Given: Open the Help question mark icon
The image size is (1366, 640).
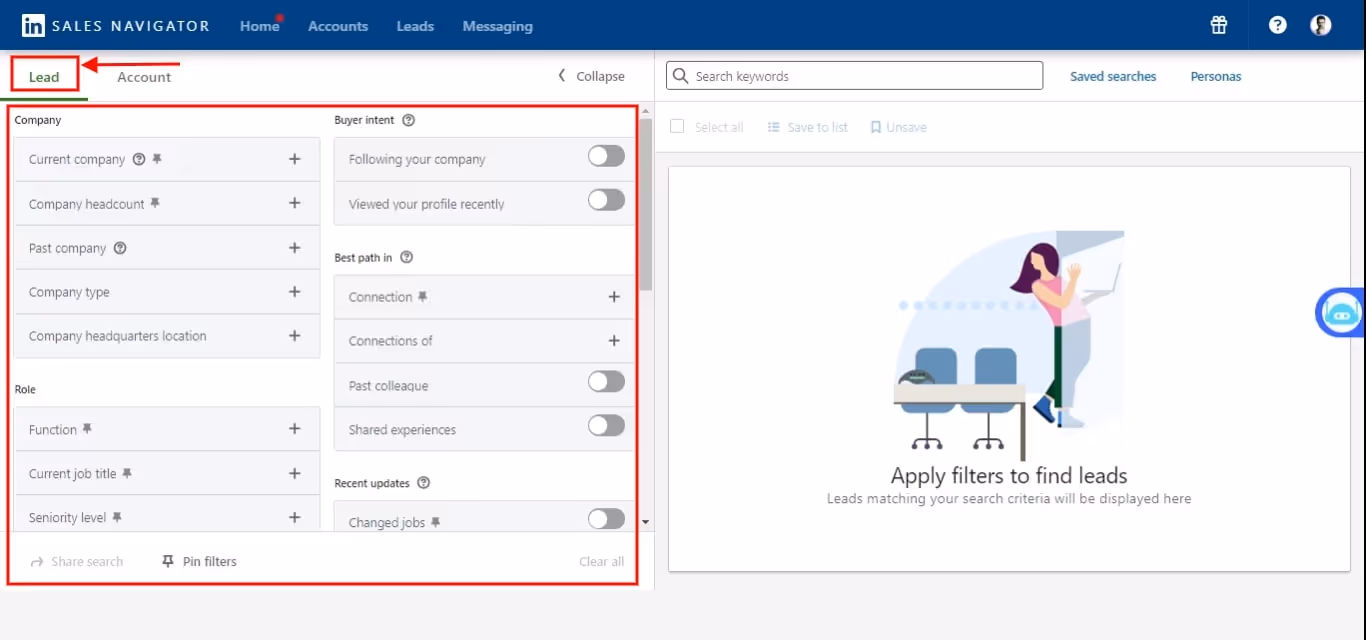Looking at the screenshot, I should [x=1277, y=25].
